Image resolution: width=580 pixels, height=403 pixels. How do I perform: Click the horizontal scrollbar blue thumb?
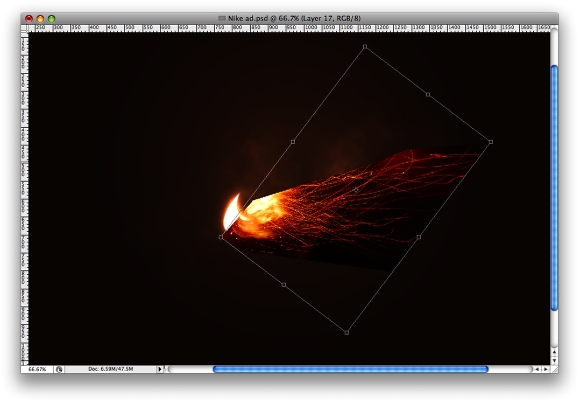point(351,369)
